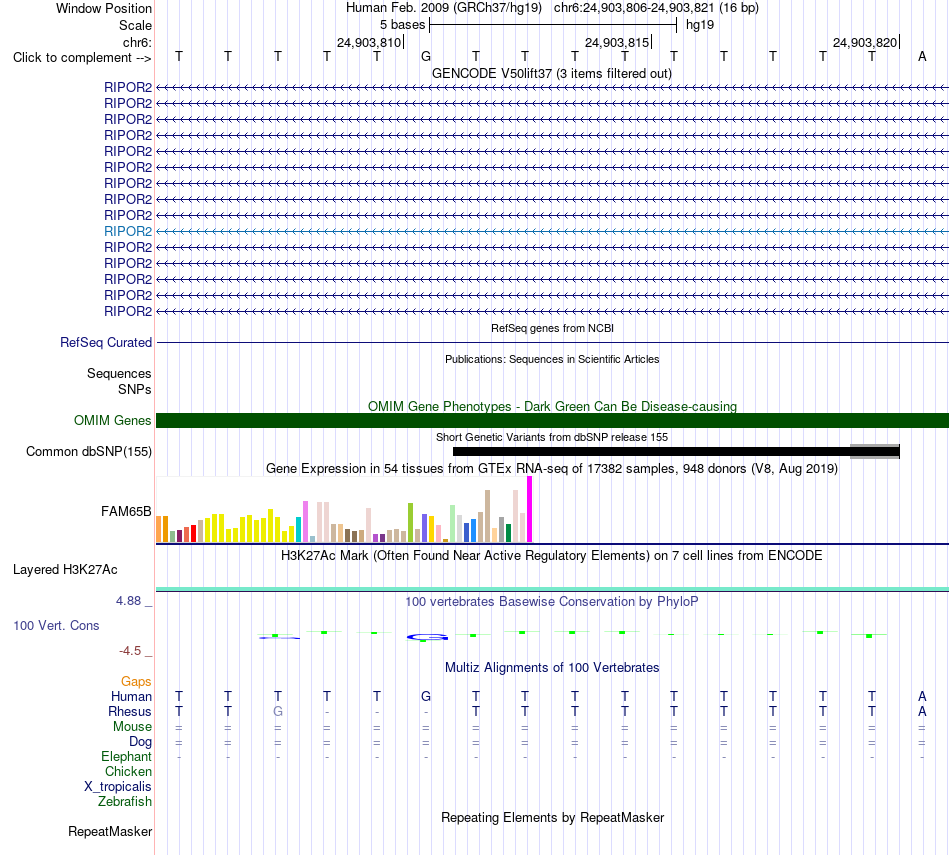Click the '5 bases' scale bar text
The width and height of the screenshot is (950, 855).
[403, 25]
